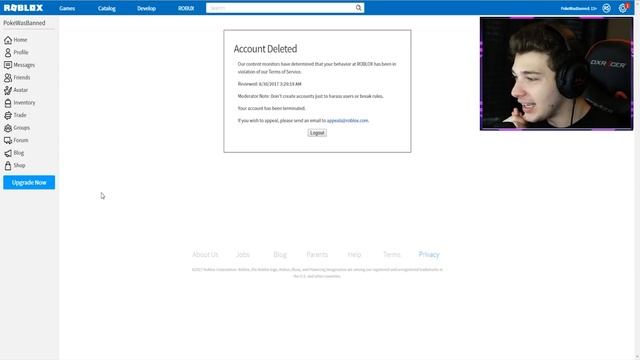Open the About Us footer link
The height and width of the screenshot is (360, 640).
point(205,254)
